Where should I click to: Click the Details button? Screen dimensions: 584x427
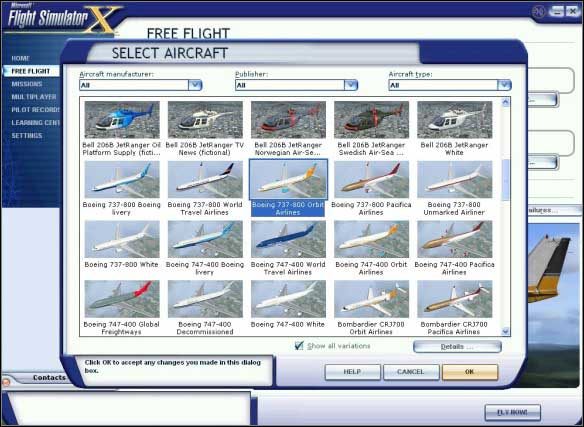click(x=457, y=347)
